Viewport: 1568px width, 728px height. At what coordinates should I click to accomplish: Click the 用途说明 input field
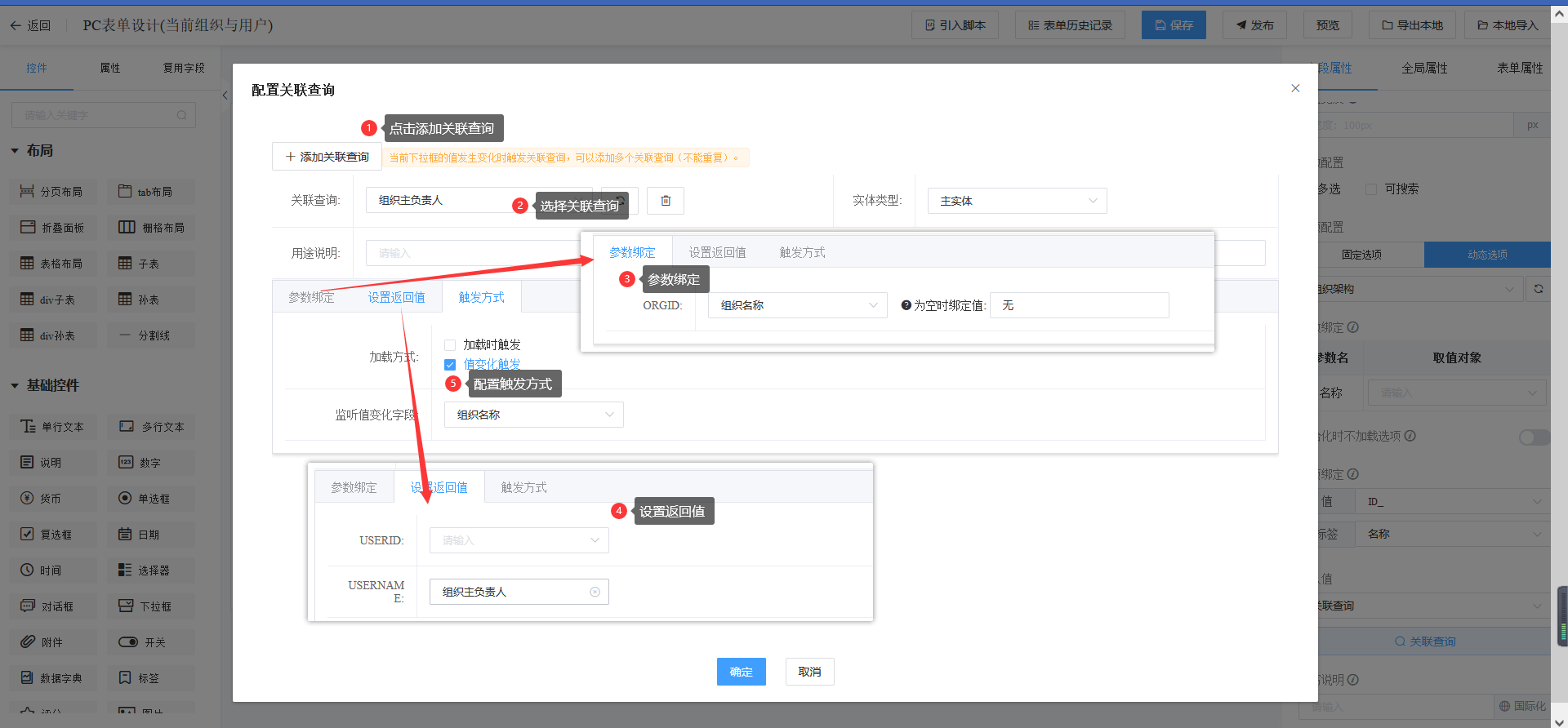(470, 254)
